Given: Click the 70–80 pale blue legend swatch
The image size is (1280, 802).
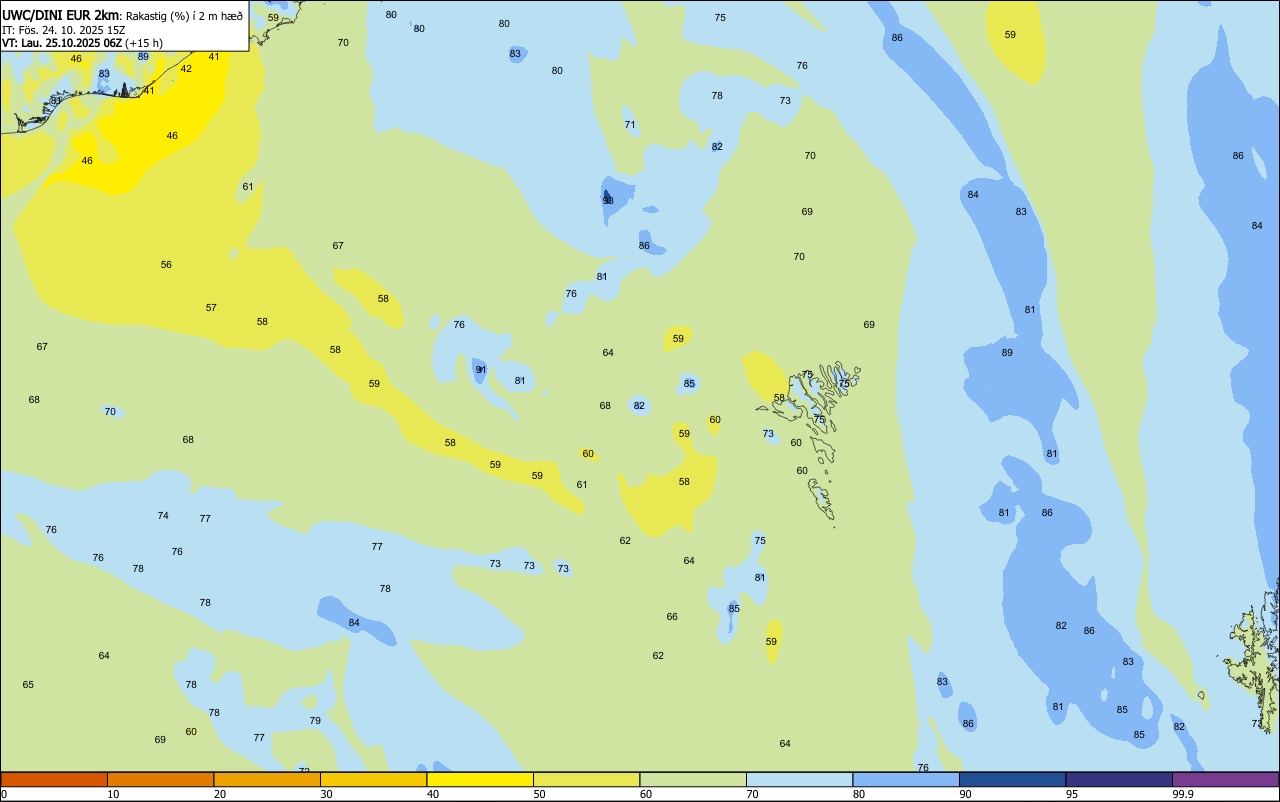Looking at the screenshot, I should point(799,779).
